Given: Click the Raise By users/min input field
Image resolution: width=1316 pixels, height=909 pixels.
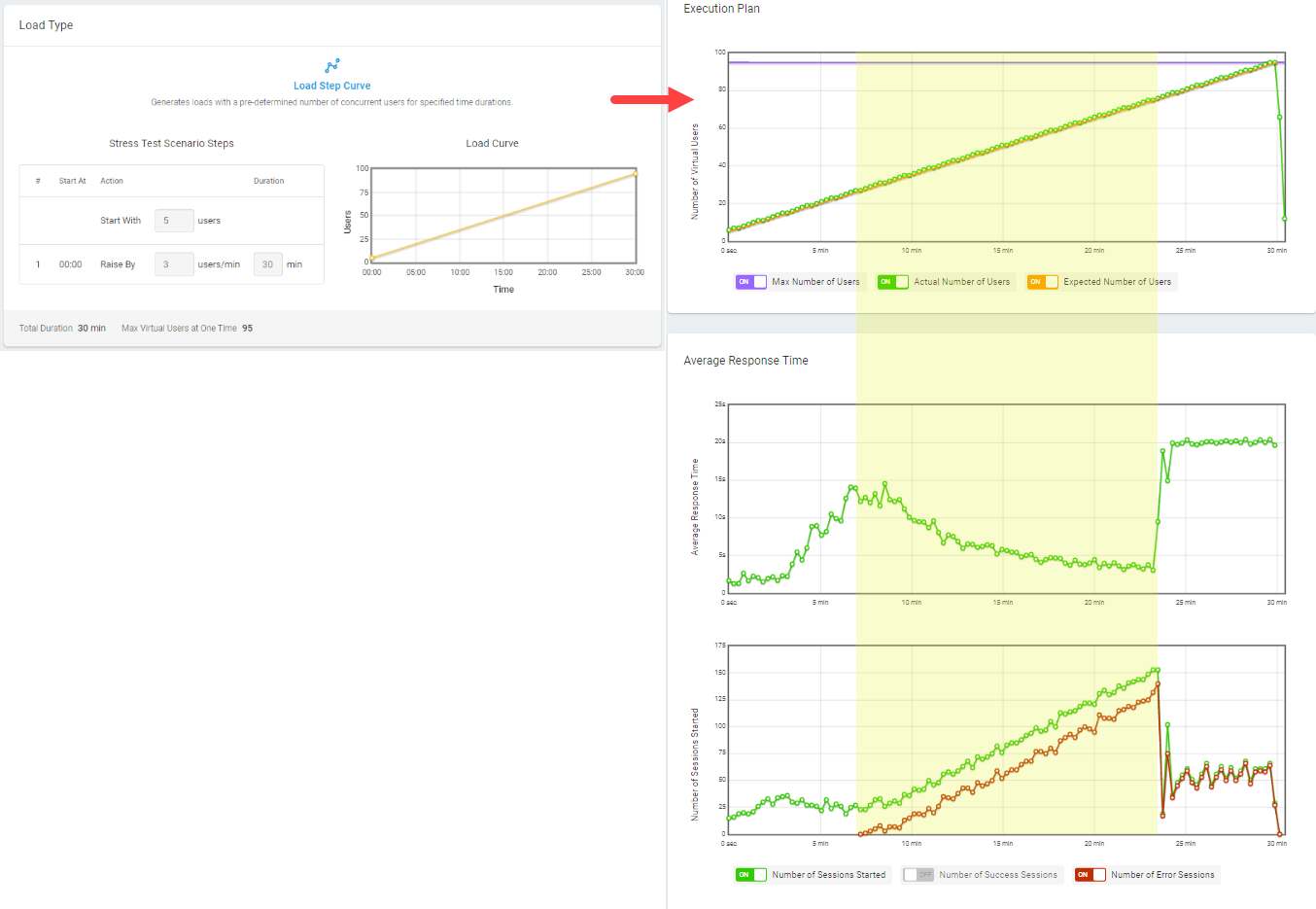Looking at the screenshot, I should (174, 264).
